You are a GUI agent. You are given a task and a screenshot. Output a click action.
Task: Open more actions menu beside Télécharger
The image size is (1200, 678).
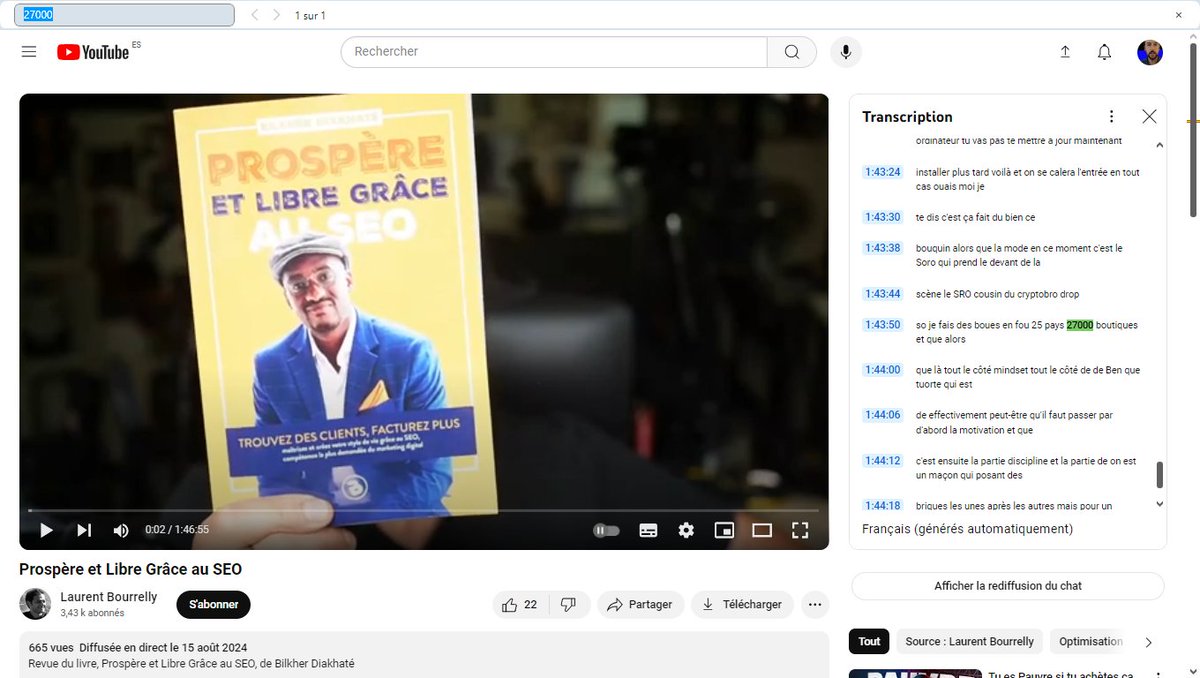(x=815, y=605)
